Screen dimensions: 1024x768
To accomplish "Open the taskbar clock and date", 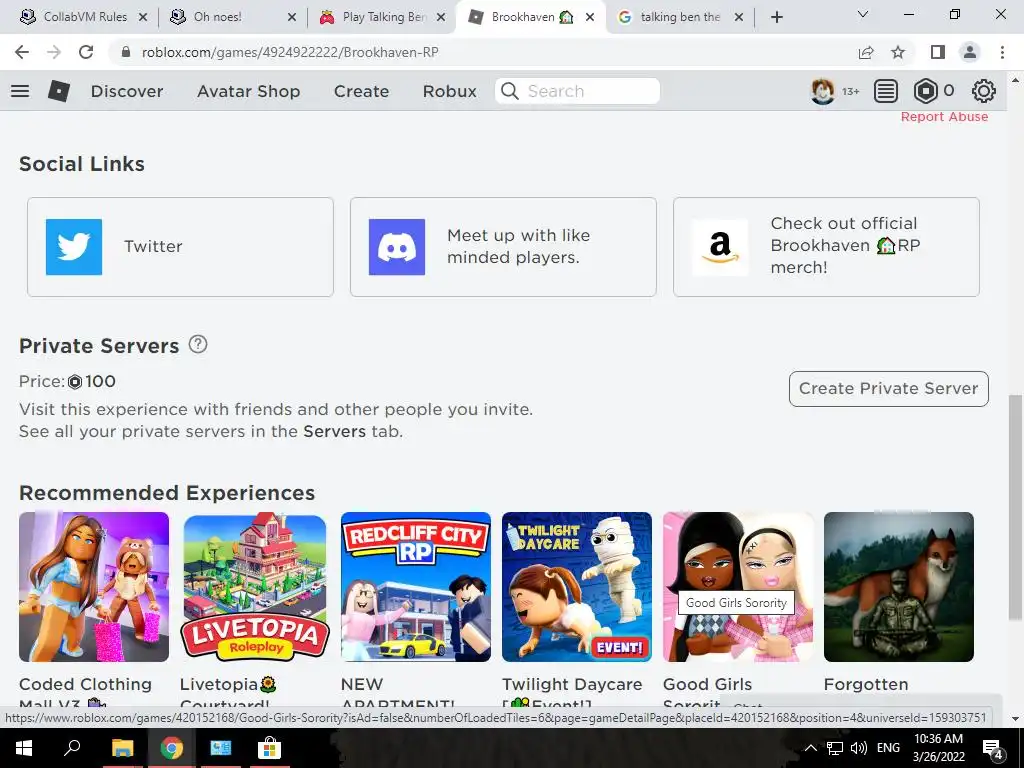I will pos(938,748).
